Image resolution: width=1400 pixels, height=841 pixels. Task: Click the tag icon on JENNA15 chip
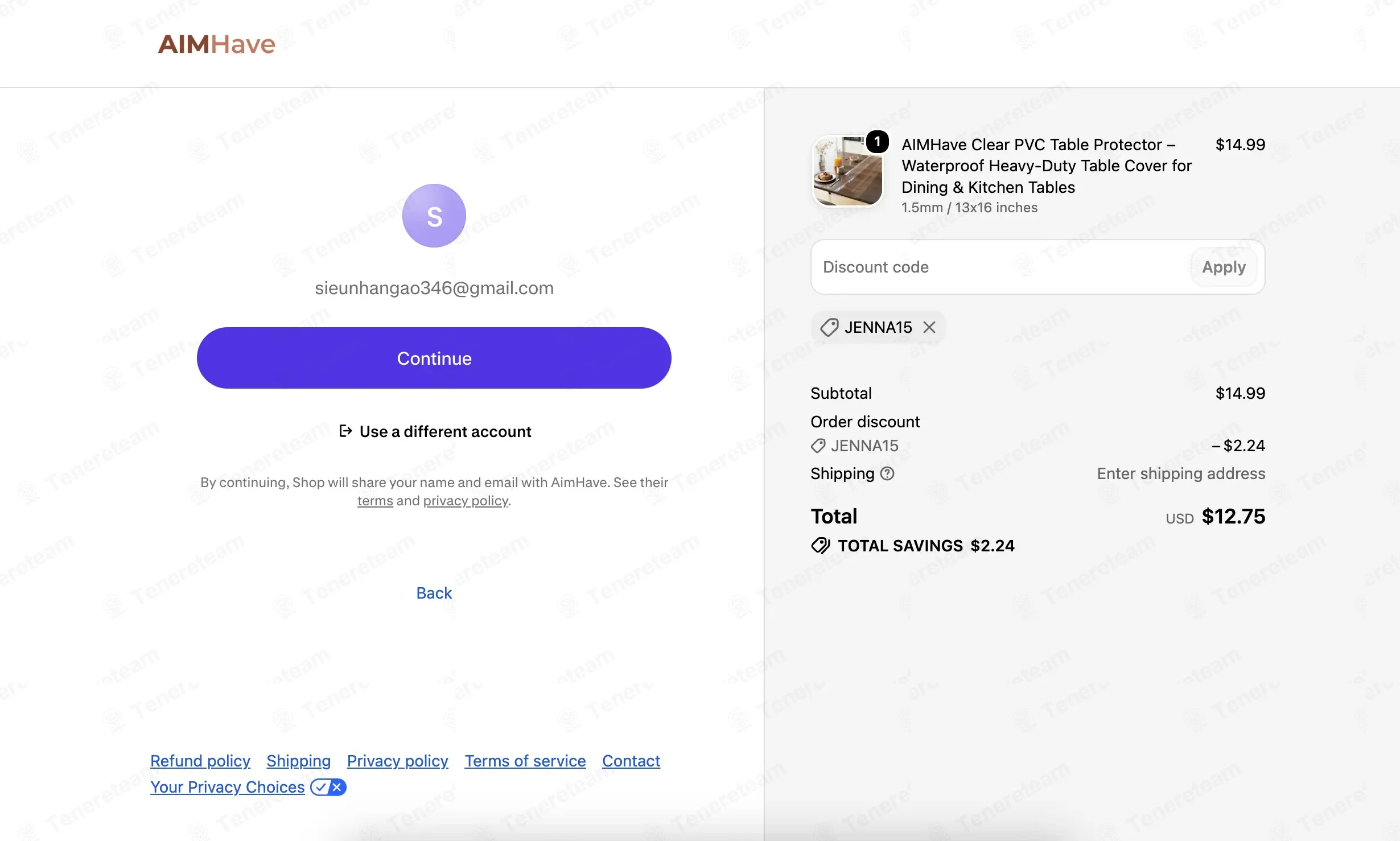tap(829, 327)
